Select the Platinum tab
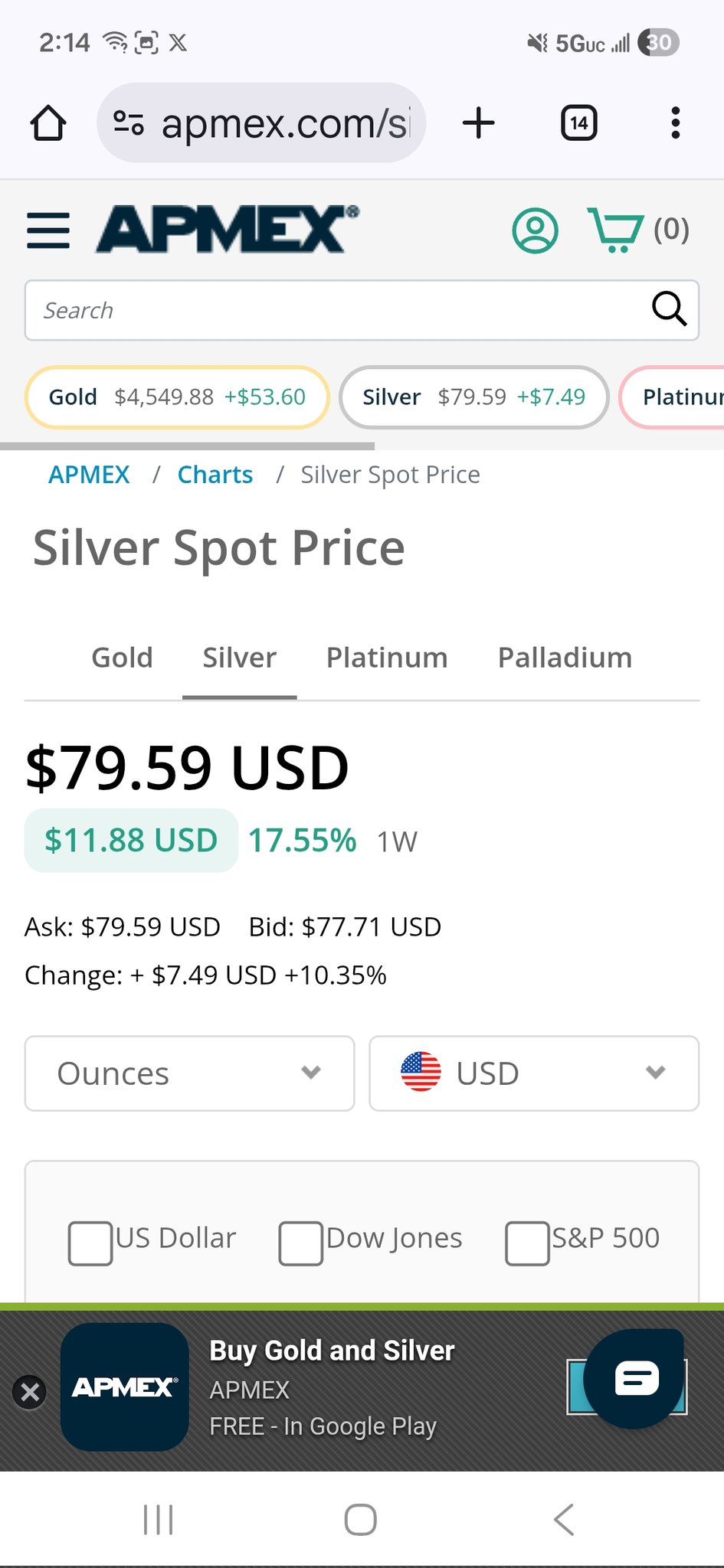Viewport: 724px width, 1568px height. coord(387,658)
